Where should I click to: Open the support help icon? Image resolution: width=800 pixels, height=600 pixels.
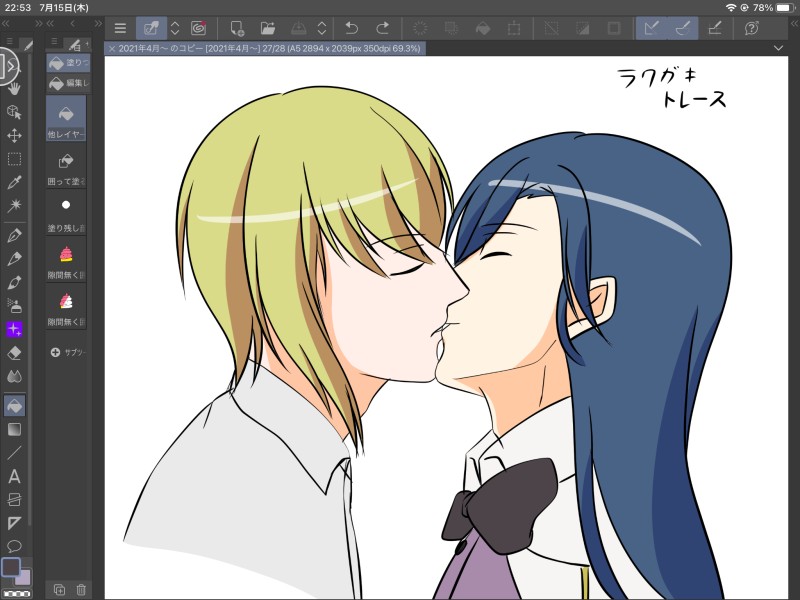pos(752,28)
